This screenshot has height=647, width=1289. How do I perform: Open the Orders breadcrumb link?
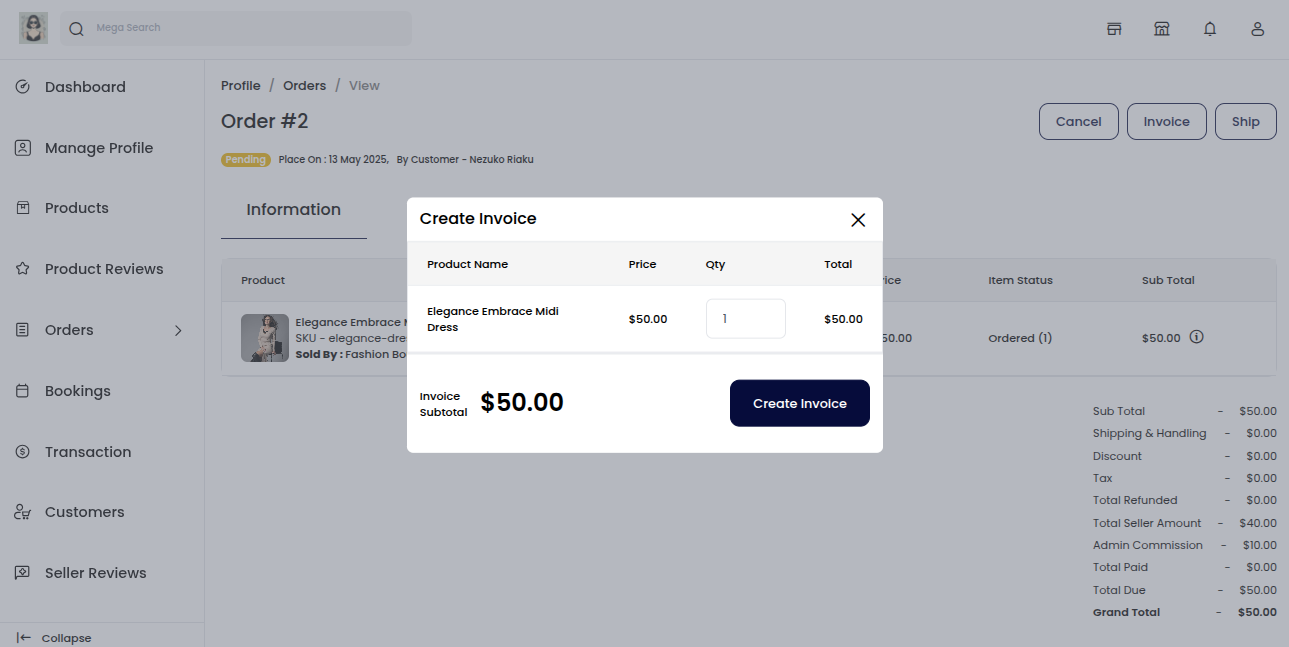304,85
